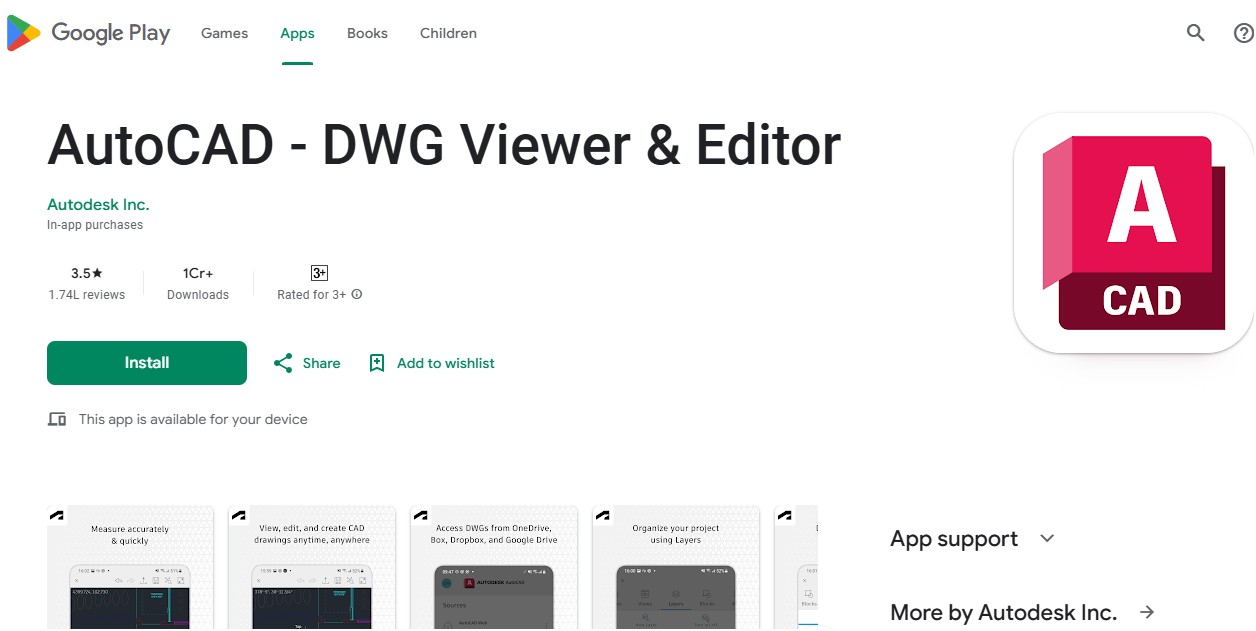
Task: Expand the App support section
Action: point(1047,539)
